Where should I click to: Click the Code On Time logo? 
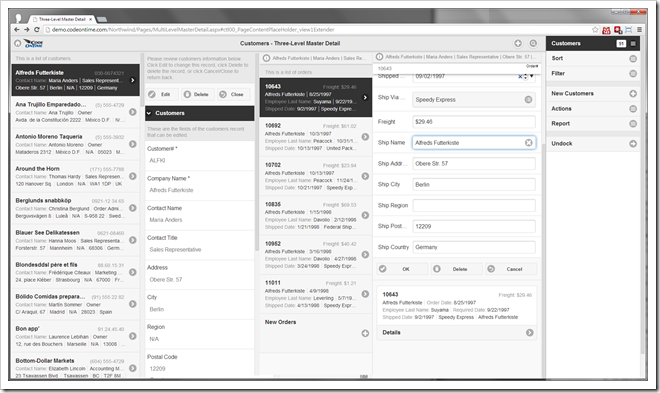pos(34,43)
